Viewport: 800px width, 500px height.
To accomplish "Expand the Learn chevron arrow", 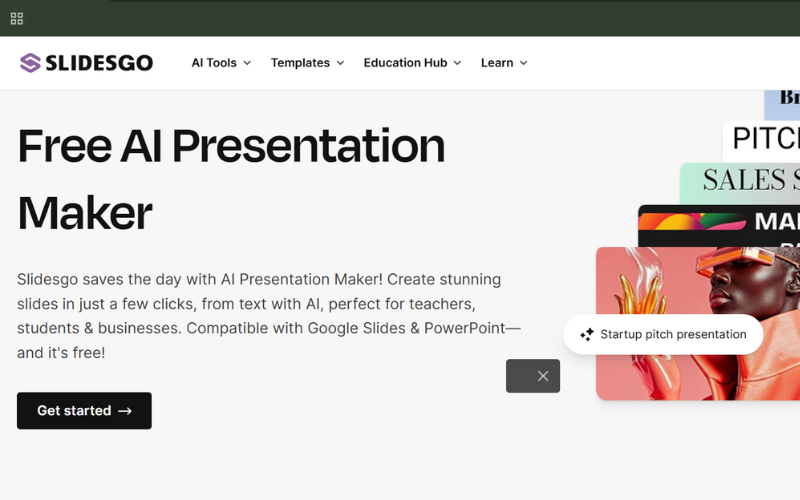I will [x=523, y=63].
